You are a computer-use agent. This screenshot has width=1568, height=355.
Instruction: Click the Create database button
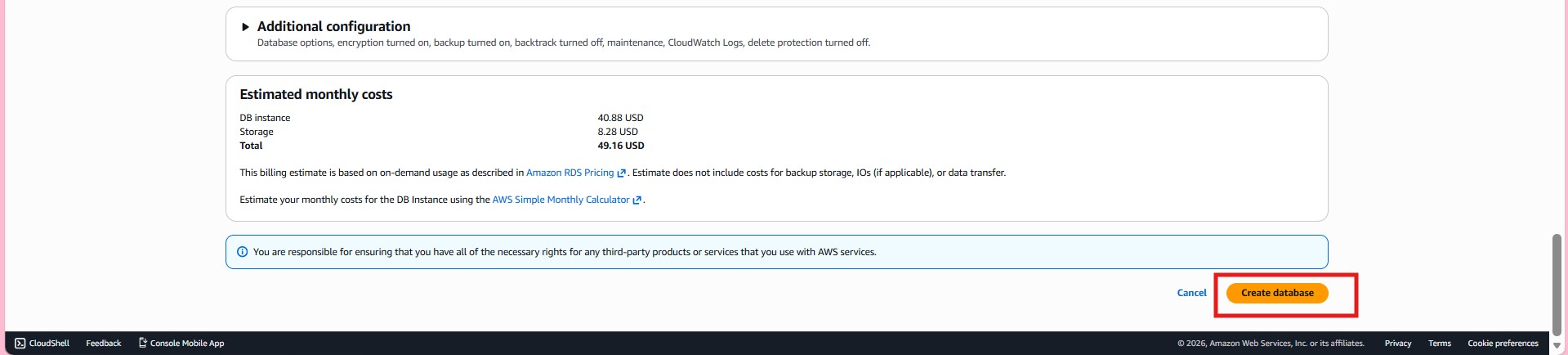[1276, 293]
